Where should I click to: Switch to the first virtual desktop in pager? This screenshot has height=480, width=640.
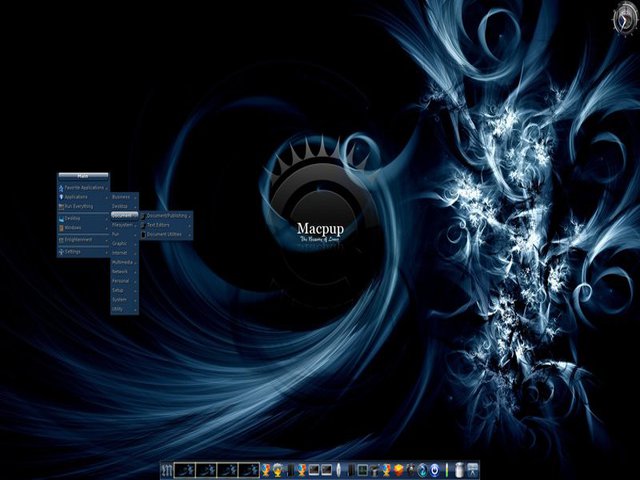coord(184,470)
